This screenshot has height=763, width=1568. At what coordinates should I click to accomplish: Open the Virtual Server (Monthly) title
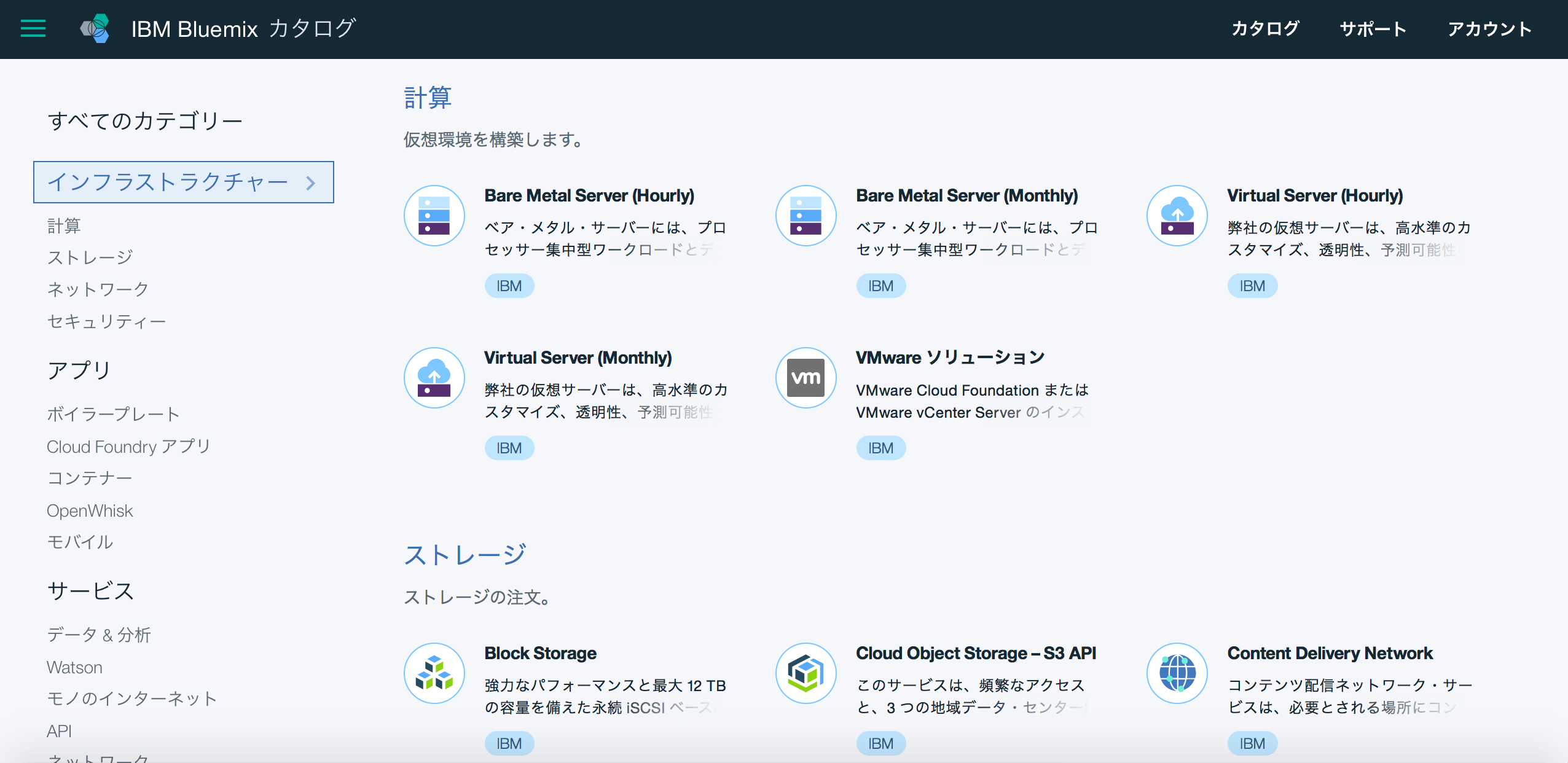578,358
